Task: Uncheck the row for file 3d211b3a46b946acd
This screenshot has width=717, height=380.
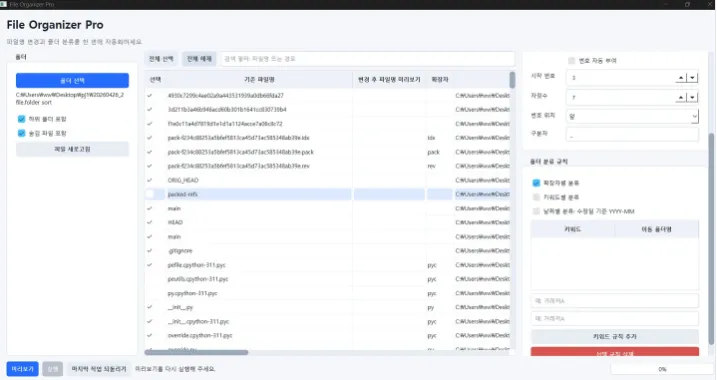Action: click(x=150, y=110)
